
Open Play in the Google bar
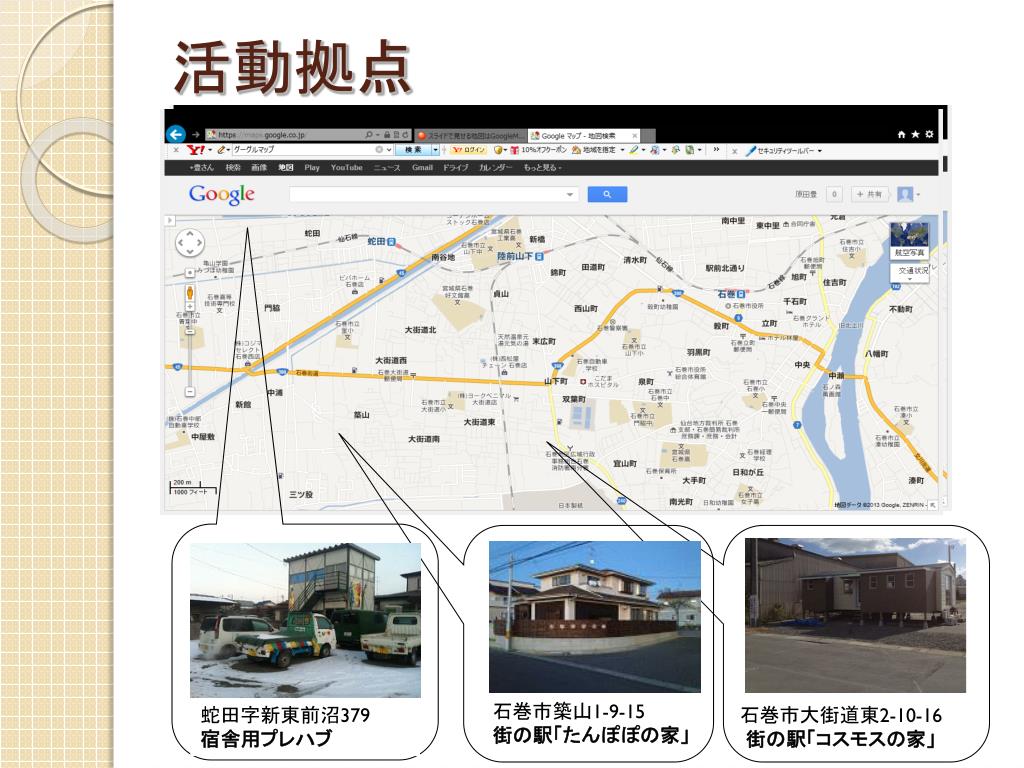(x=312, y=167)
